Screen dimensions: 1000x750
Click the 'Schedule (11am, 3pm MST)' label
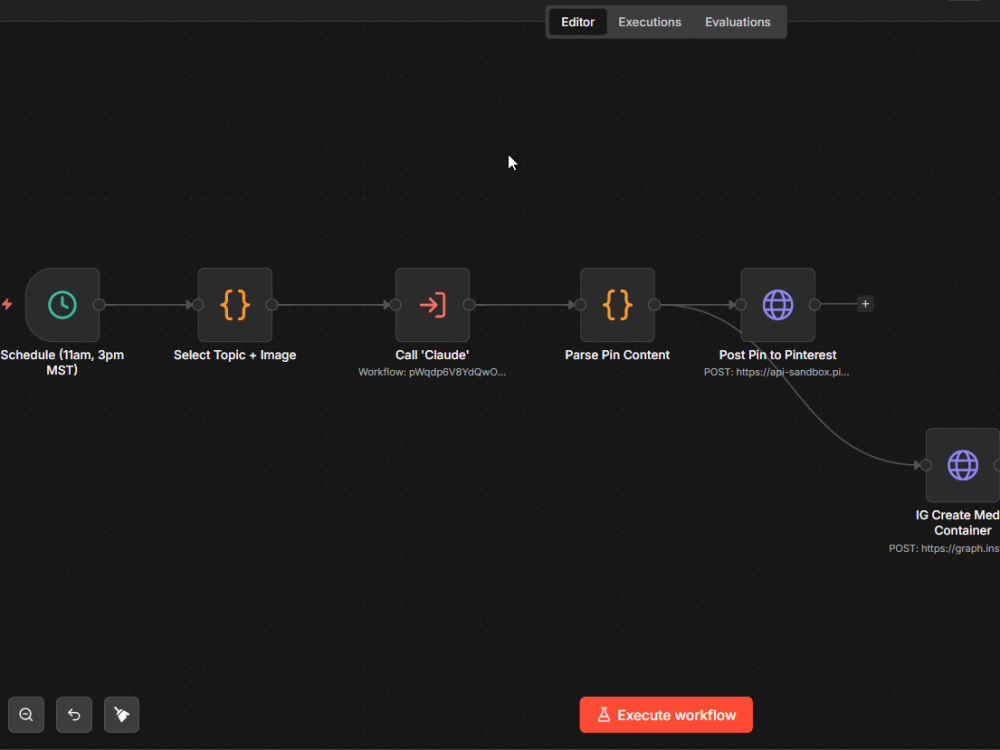[x=62, y=362]
